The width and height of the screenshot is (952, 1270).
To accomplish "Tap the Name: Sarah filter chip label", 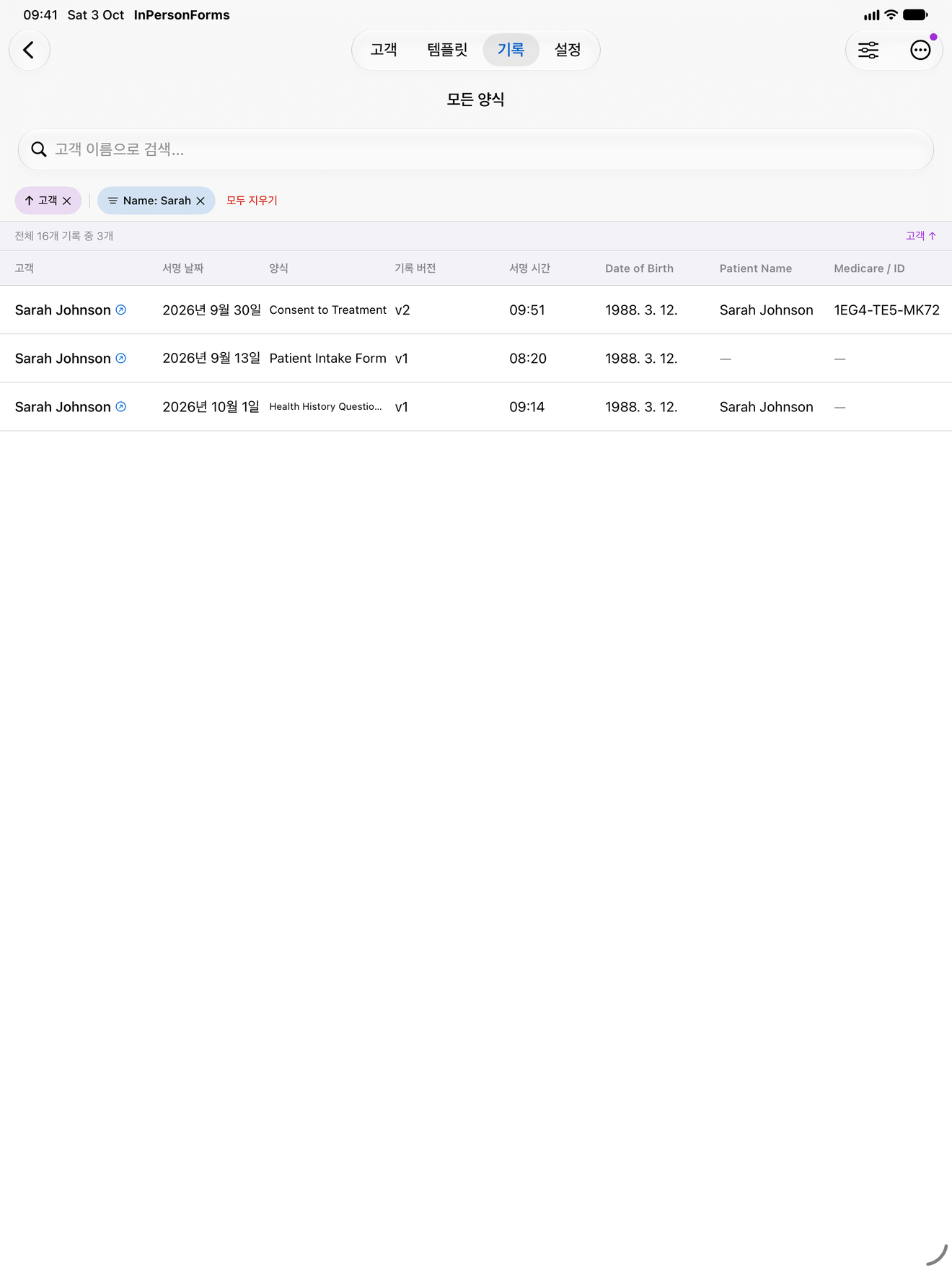I will coord(157,201).
